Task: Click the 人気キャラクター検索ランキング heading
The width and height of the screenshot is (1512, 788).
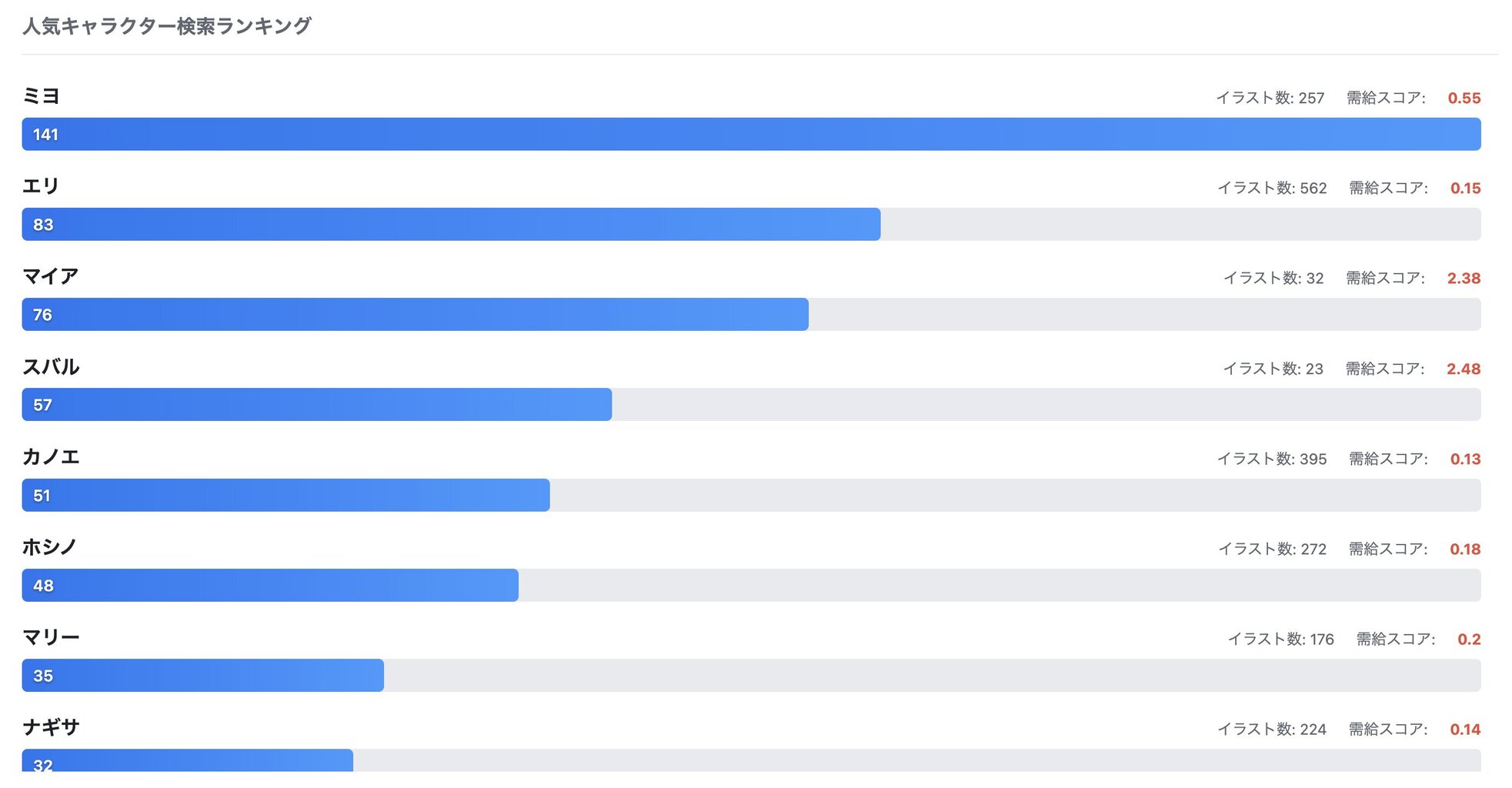Action: (167, 26)
